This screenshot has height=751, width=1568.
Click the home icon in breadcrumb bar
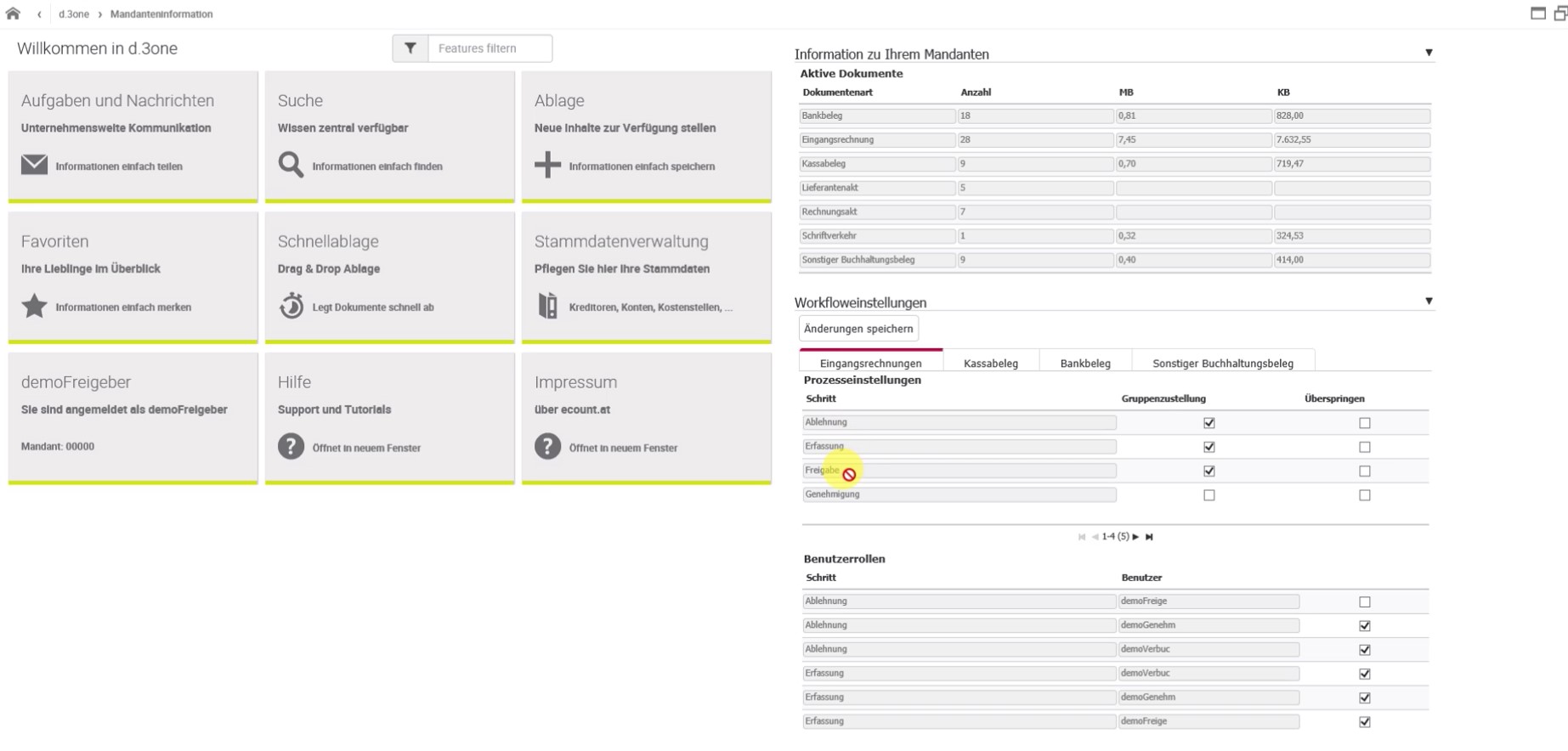tap(13, 14)
